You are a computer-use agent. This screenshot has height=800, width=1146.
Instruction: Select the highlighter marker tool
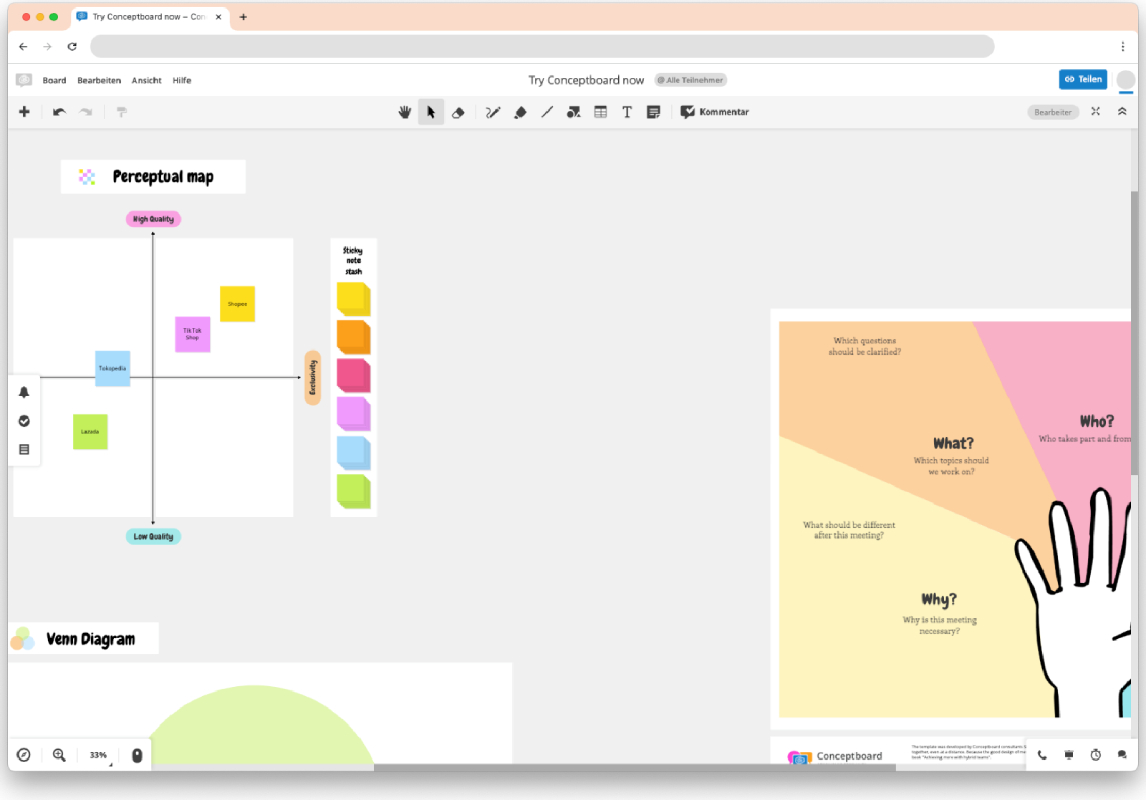pos(520,112)
